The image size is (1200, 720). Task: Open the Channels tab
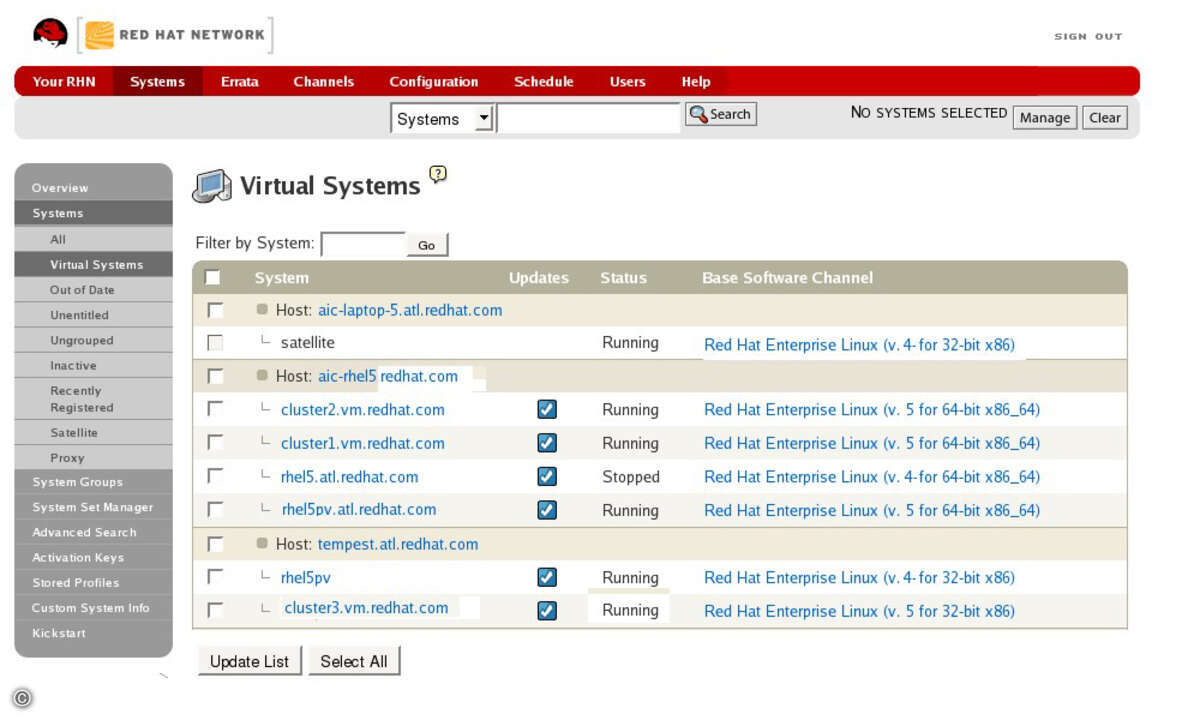tap(324, 82)
